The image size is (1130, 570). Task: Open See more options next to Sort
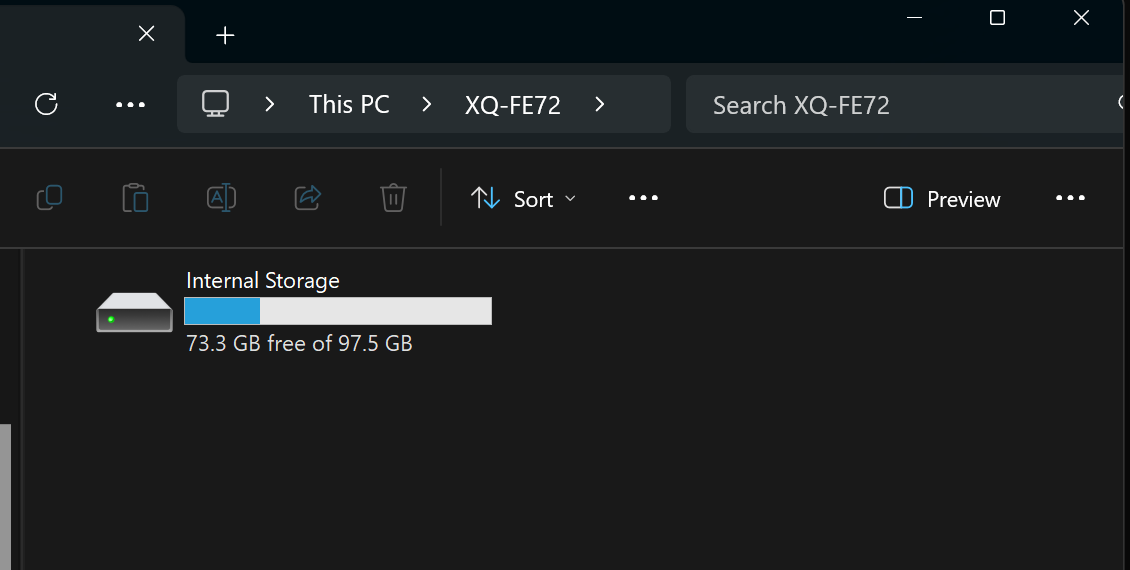coord(644,198)
